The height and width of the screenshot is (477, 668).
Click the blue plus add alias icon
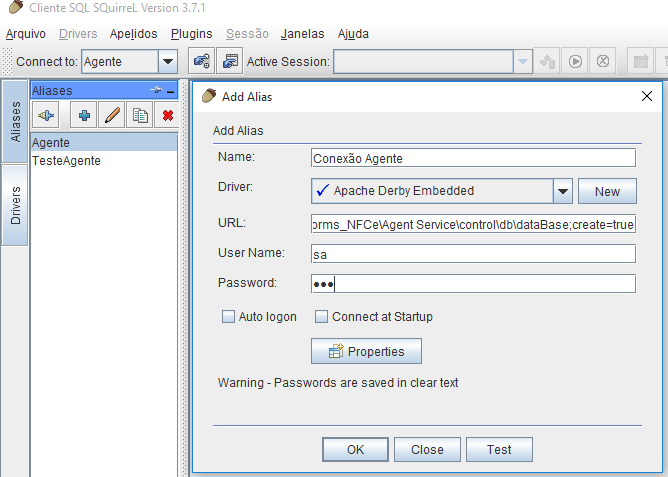pyautogui.click(x=84, y=115)
